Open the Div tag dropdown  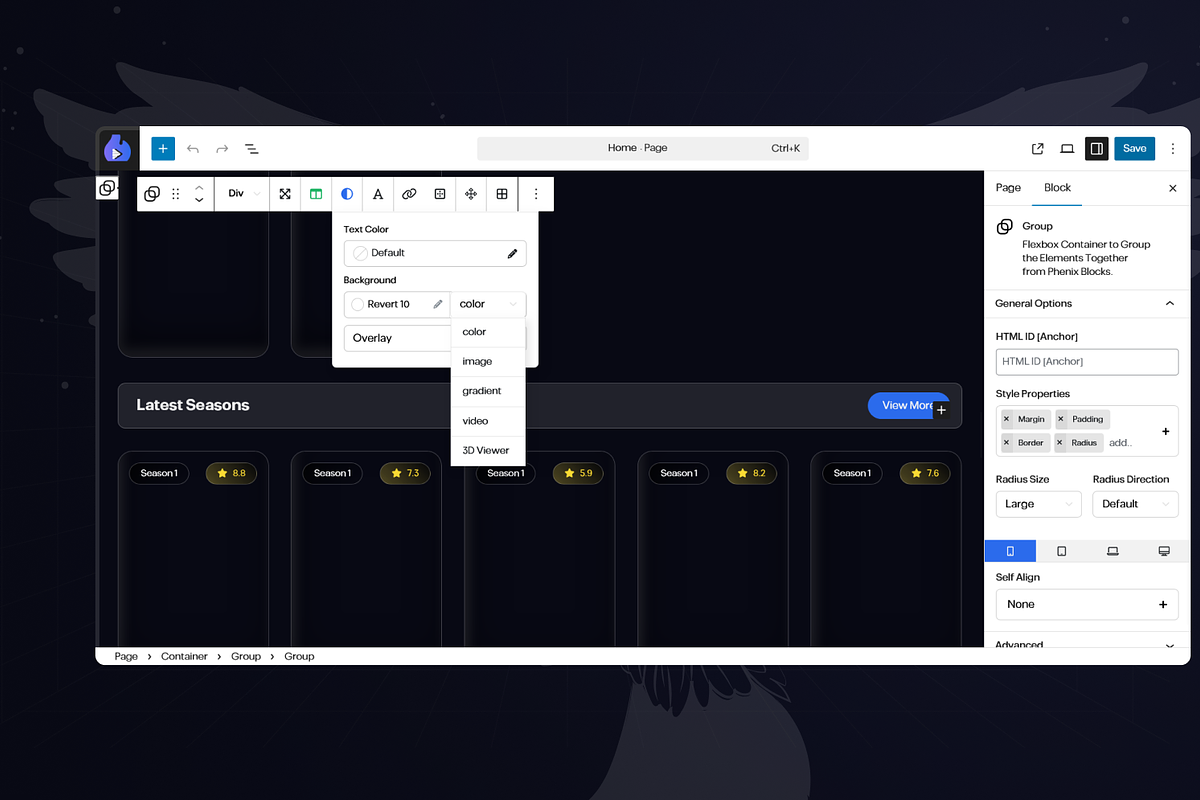tap(244, 194)
